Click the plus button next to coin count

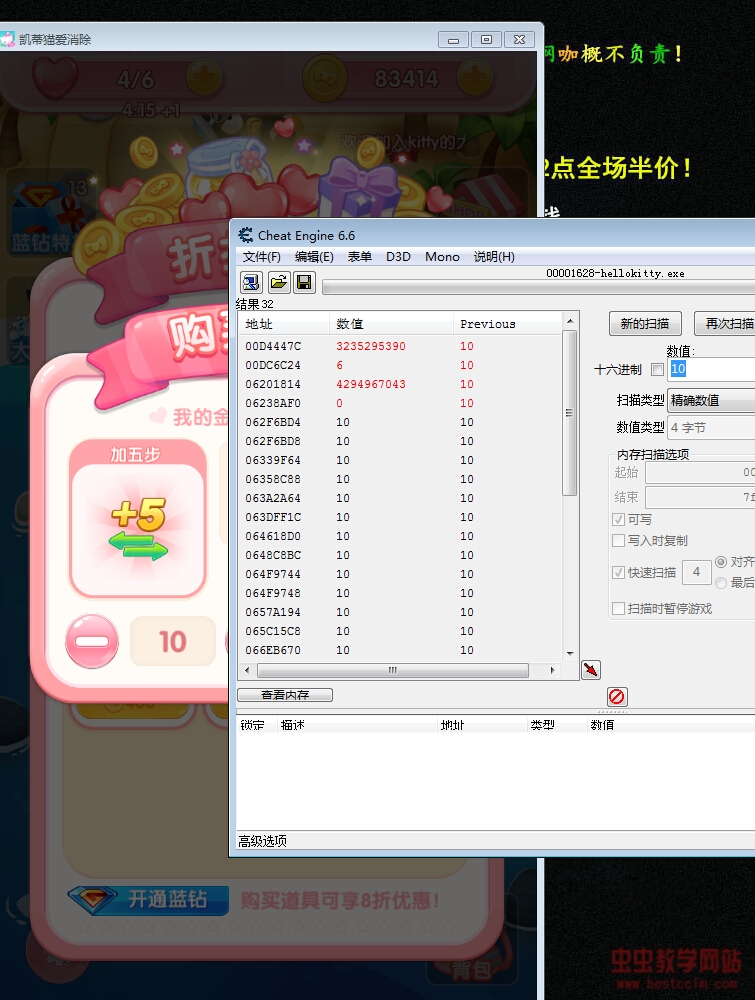tap(475, 78)
